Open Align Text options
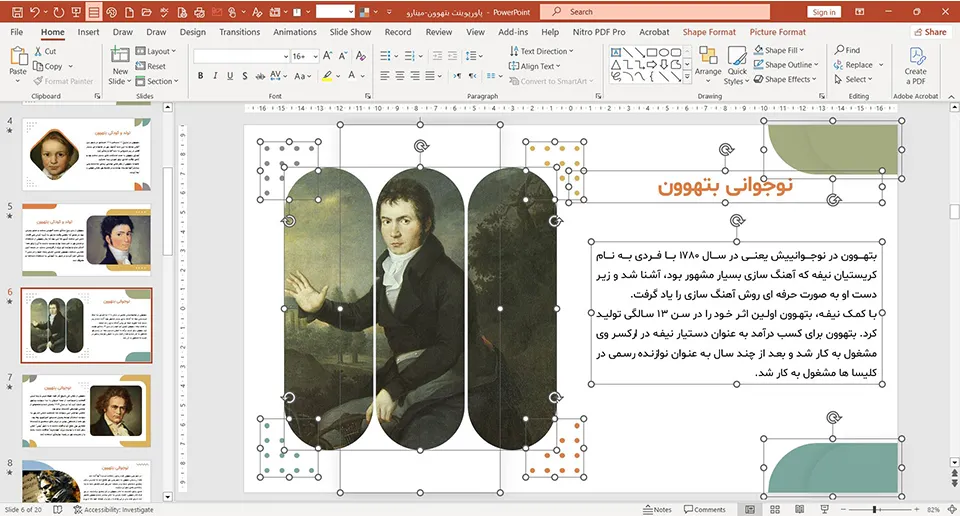Screen dimensions: 960x516 (x=534, y=66)
